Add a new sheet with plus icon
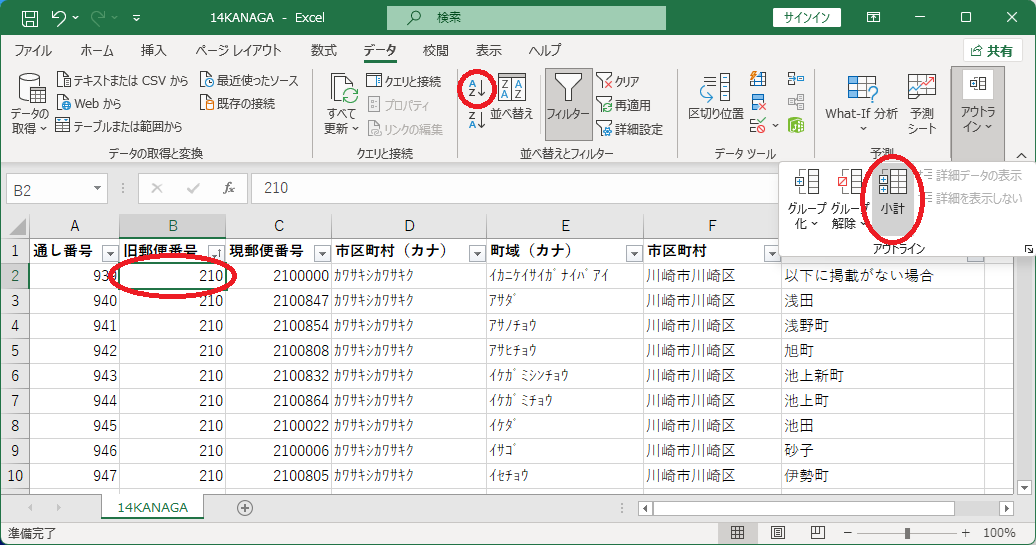This screenshot has width=1036, height=545. 244,507
